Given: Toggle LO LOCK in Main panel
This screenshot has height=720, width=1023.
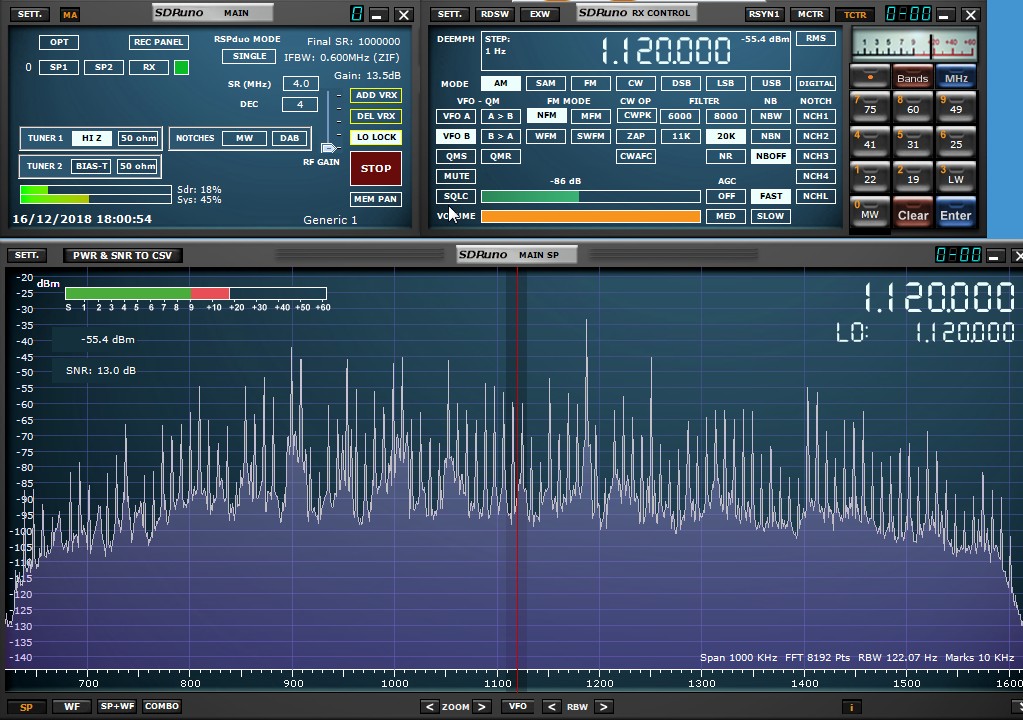Looking at the screenshot, I should 376,137.
